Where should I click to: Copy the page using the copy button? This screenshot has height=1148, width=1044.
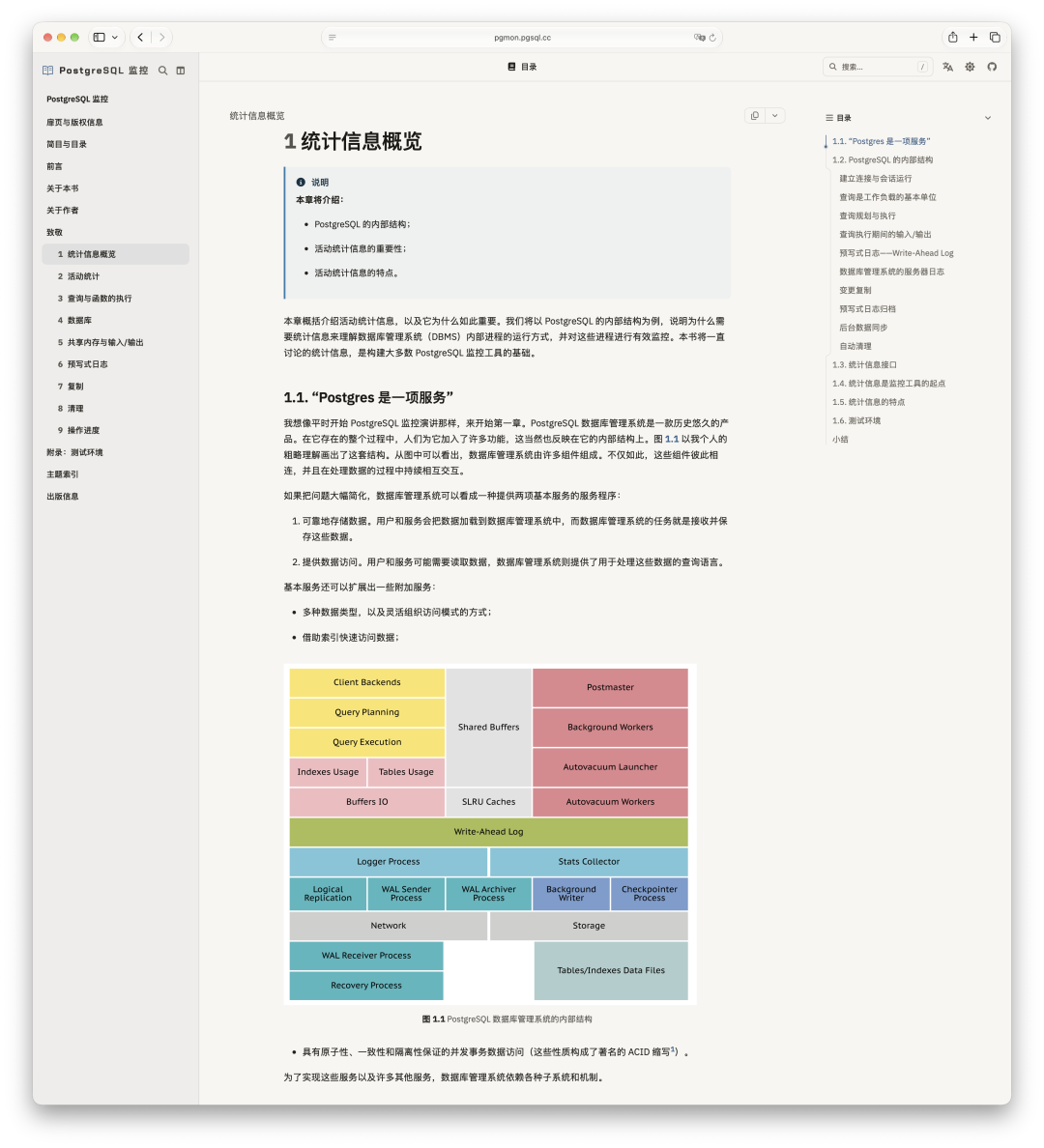pos(755,116)
